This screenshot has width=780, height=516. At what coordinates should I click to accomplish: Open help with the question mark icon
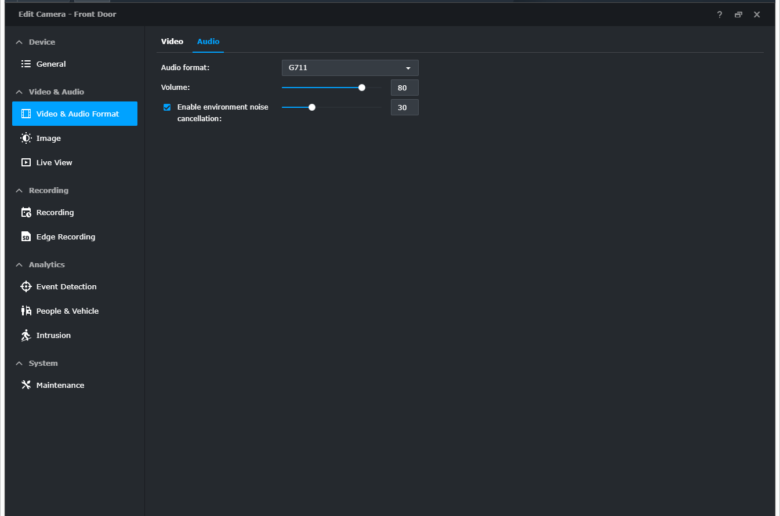[x=719, y=14]
